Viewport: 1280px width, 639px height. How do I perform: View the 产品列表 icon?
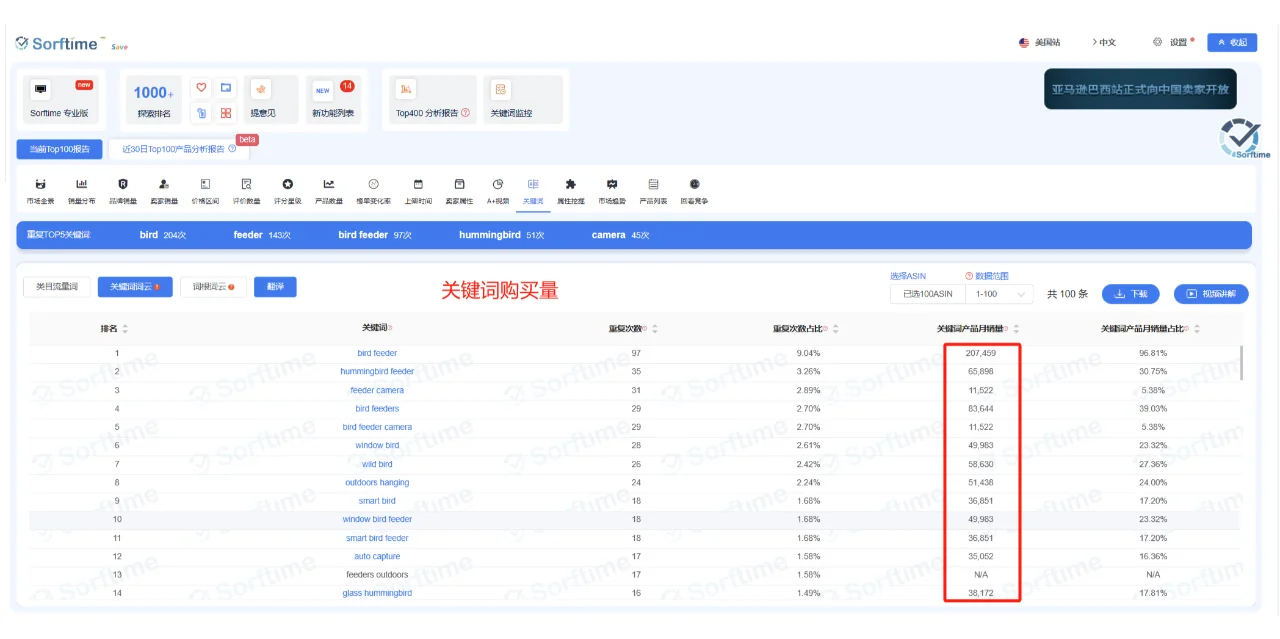tap(653, 190)
